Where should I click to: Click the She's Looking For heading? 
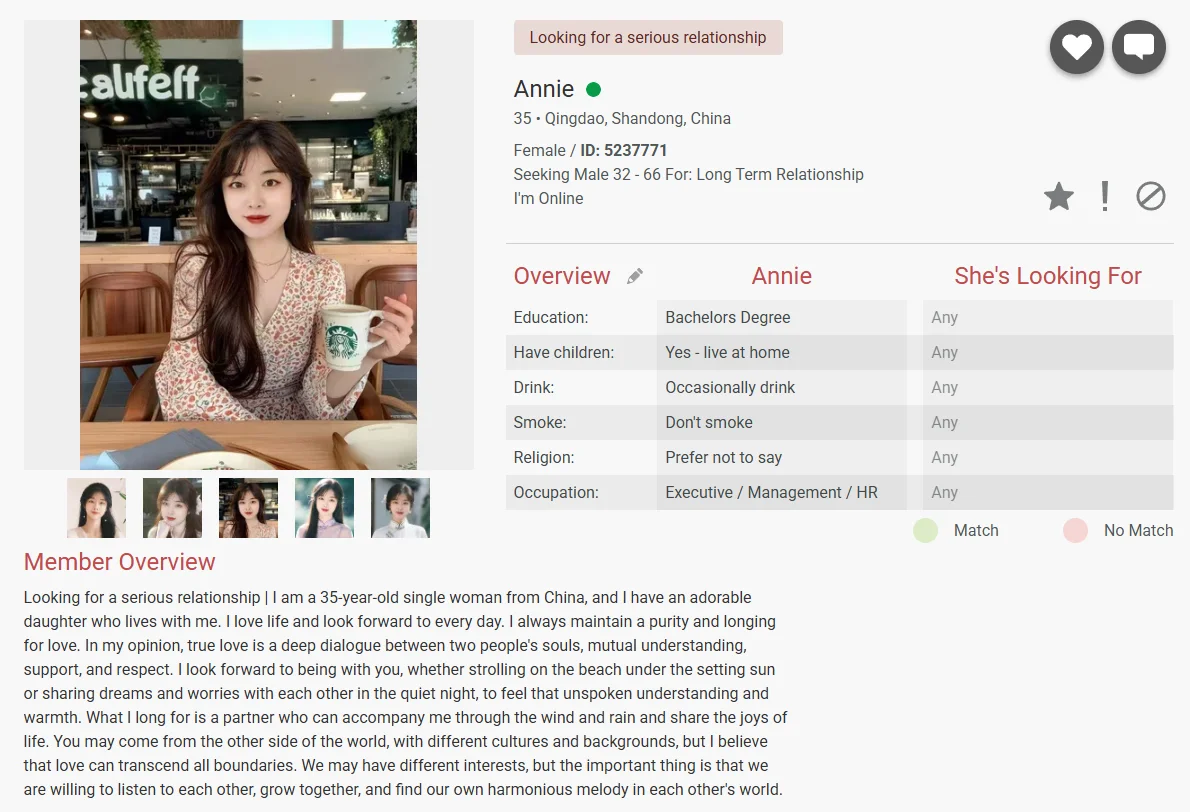tap(1047, 276)
